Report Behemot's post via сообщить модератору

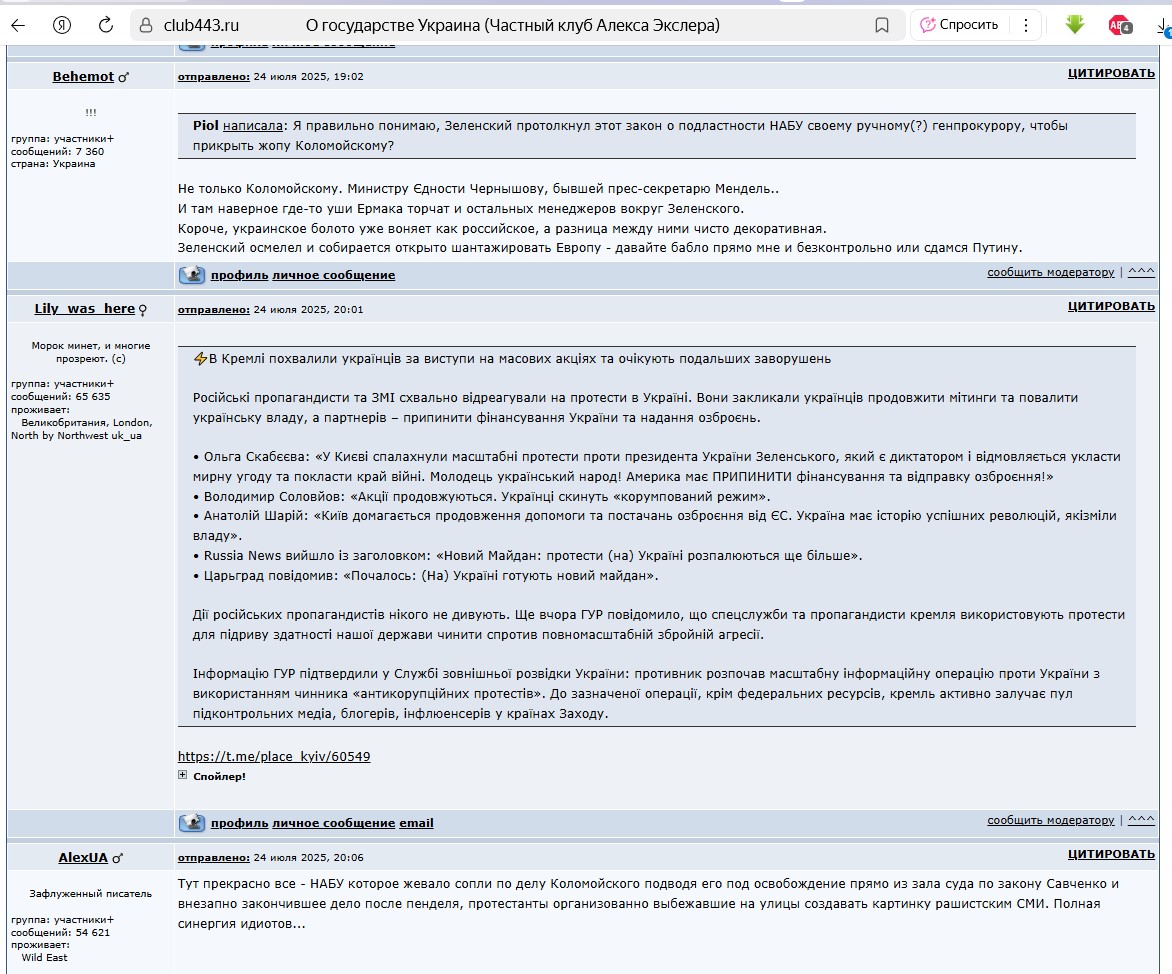[x=1050, y=272]
